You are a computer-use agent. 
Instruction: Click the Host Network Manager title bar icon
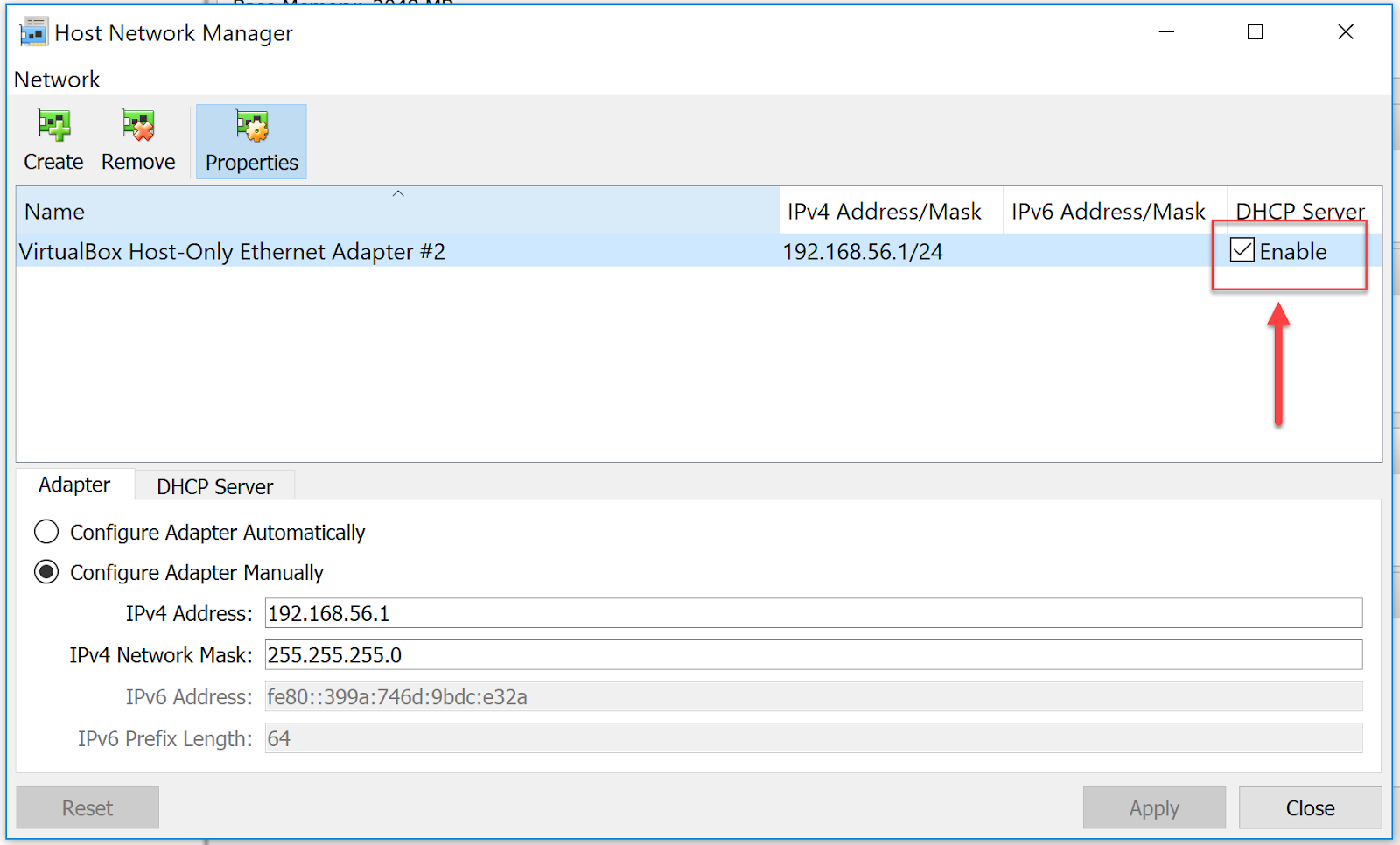33,31
